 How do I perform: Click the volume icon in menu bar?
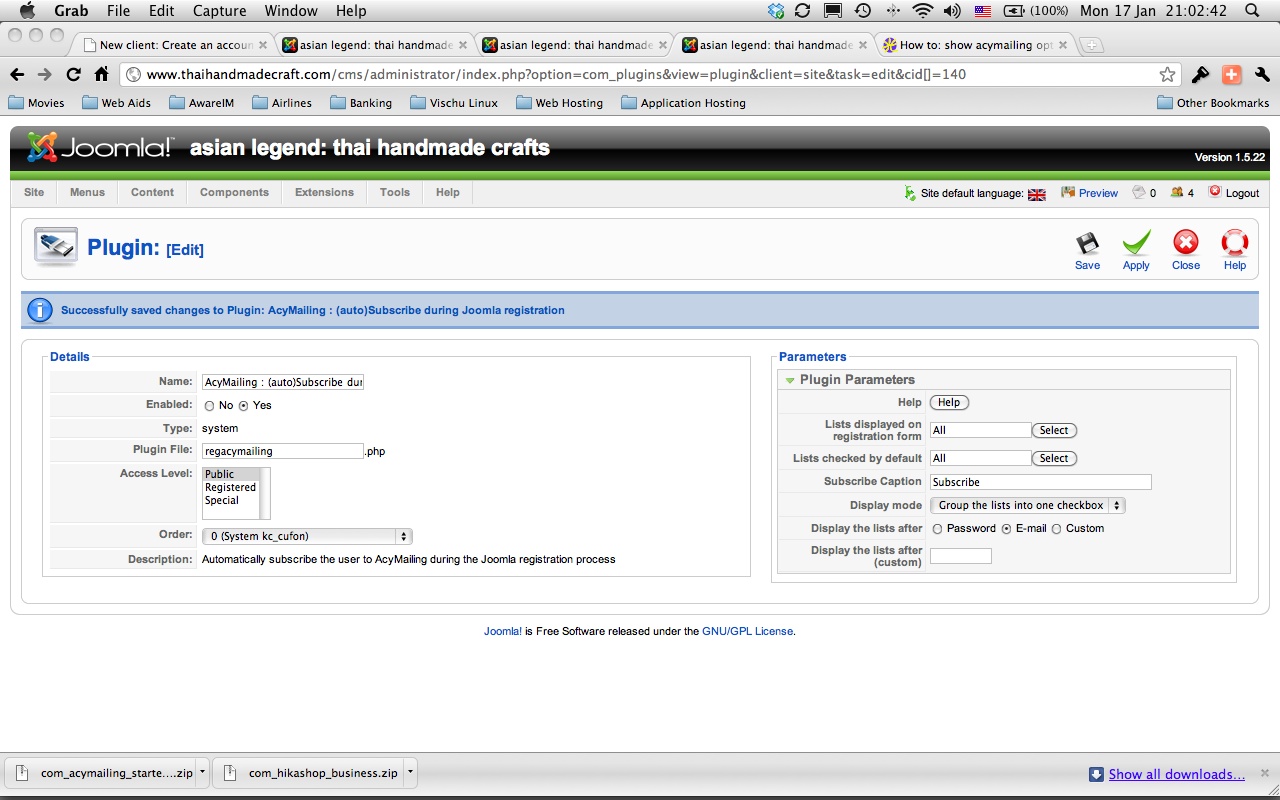tap(951, 11)
